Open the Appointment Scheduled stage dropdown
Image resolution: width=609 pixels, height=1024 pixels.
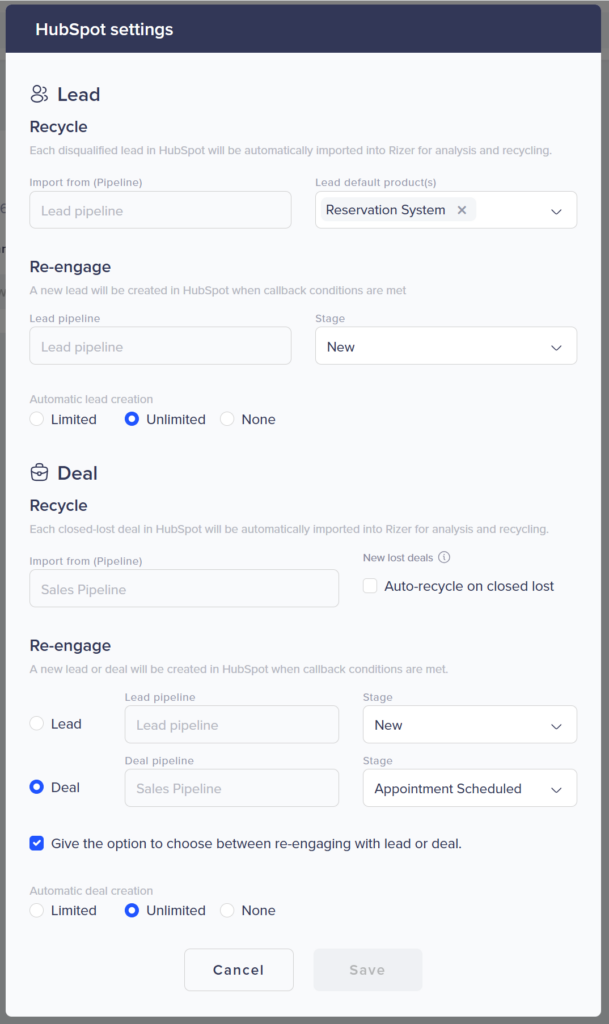pyautogui.click(x=470, y=788)
